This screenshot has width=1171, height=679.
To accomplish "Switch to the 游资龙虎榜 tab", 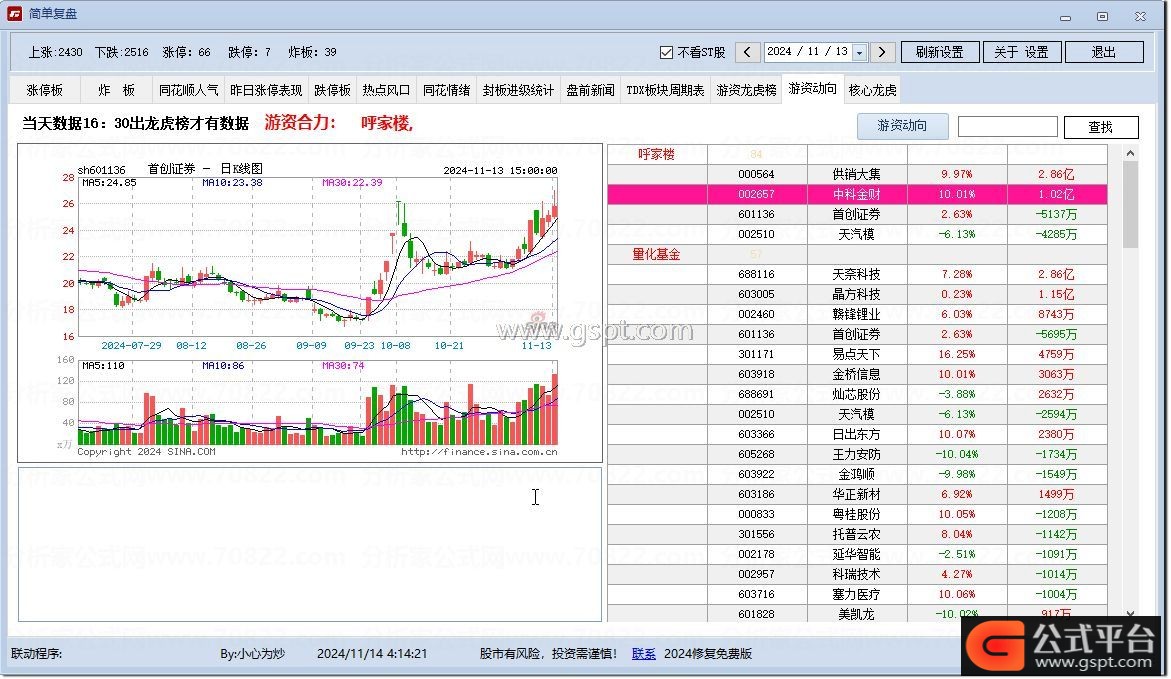I will 746,90.
